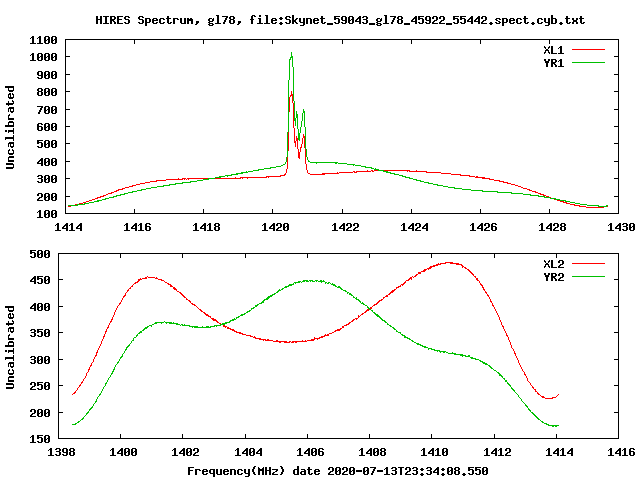Click the 1000 y-axis tick label
This screenshot has width=640, height=480.
coord(43,57)
